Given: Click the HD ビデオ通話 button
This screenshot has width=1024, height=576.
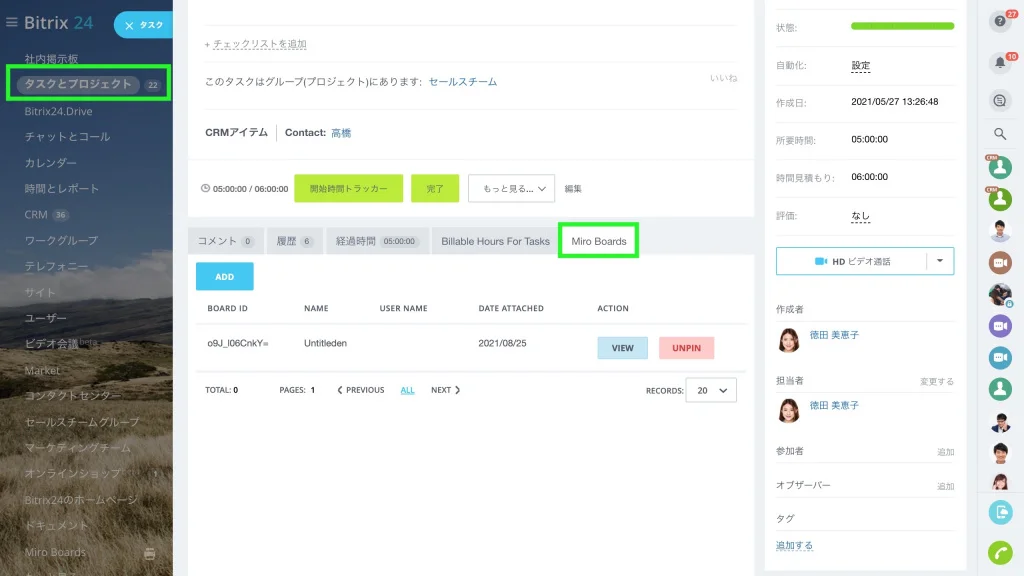Looking at the screenshot, I should coord(852,261).
